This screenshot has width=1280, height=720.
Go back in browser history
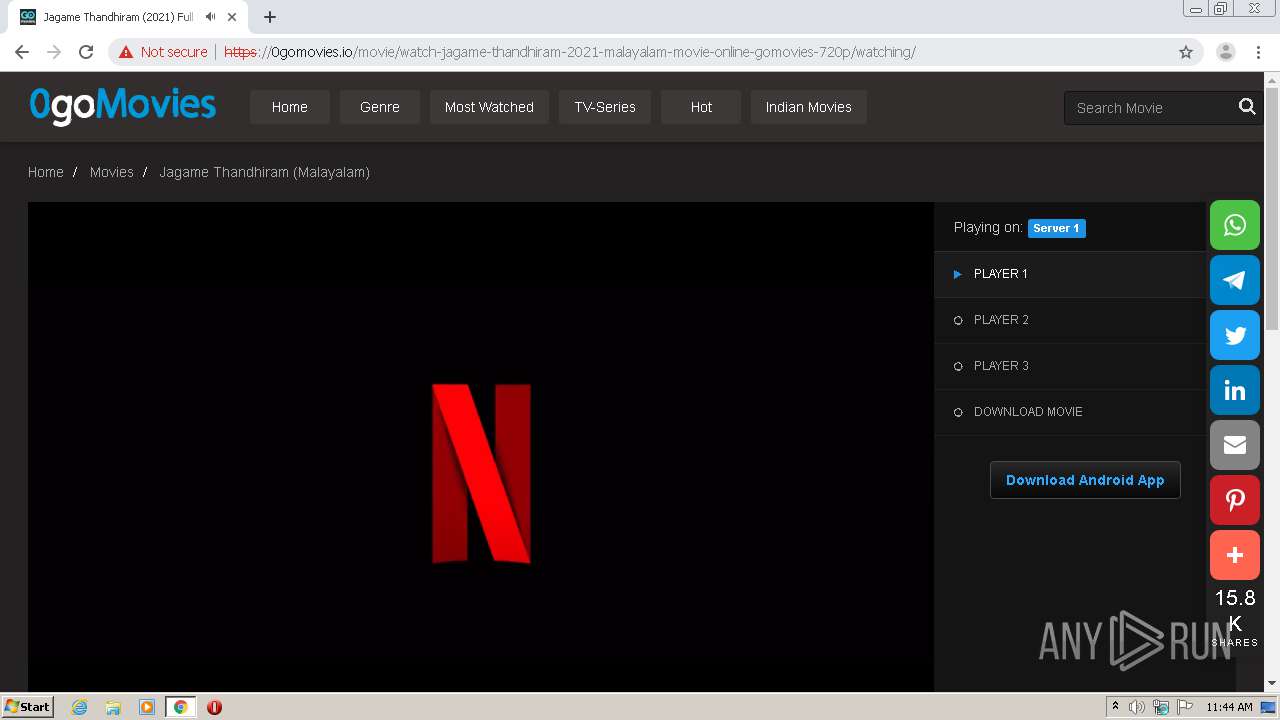tap(22, 52)
